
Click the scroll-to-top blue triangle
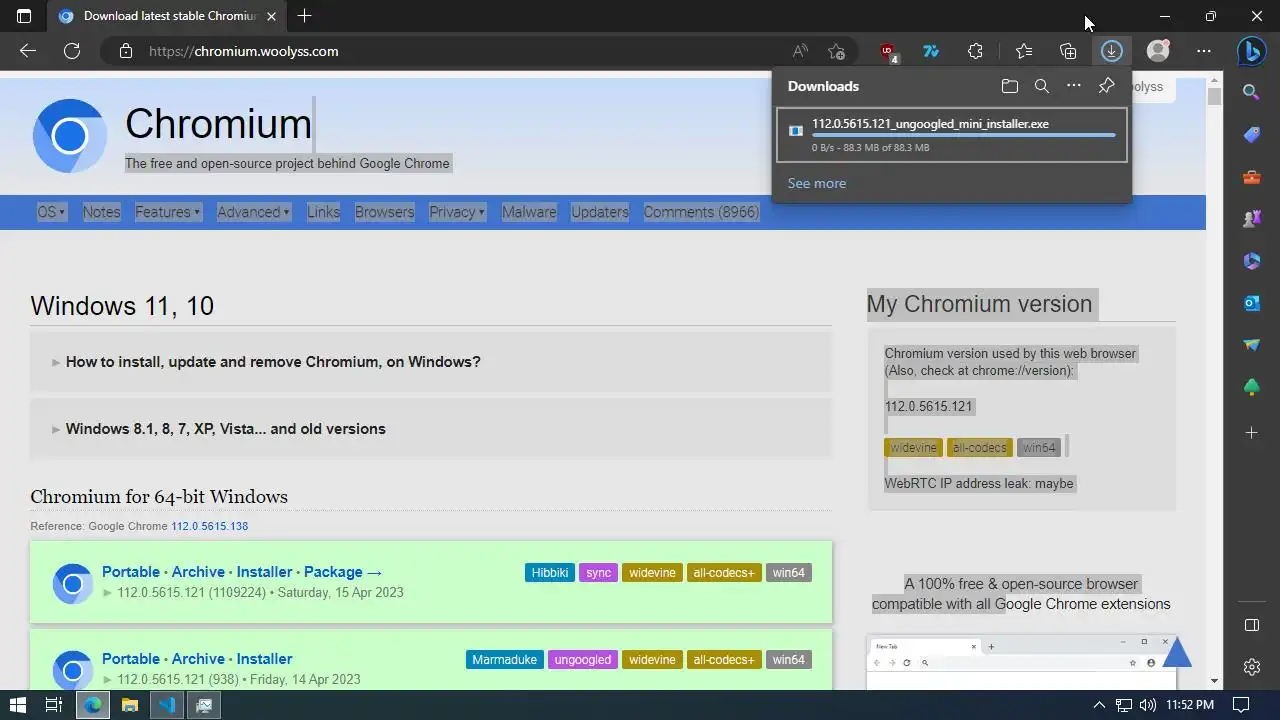1177,651
